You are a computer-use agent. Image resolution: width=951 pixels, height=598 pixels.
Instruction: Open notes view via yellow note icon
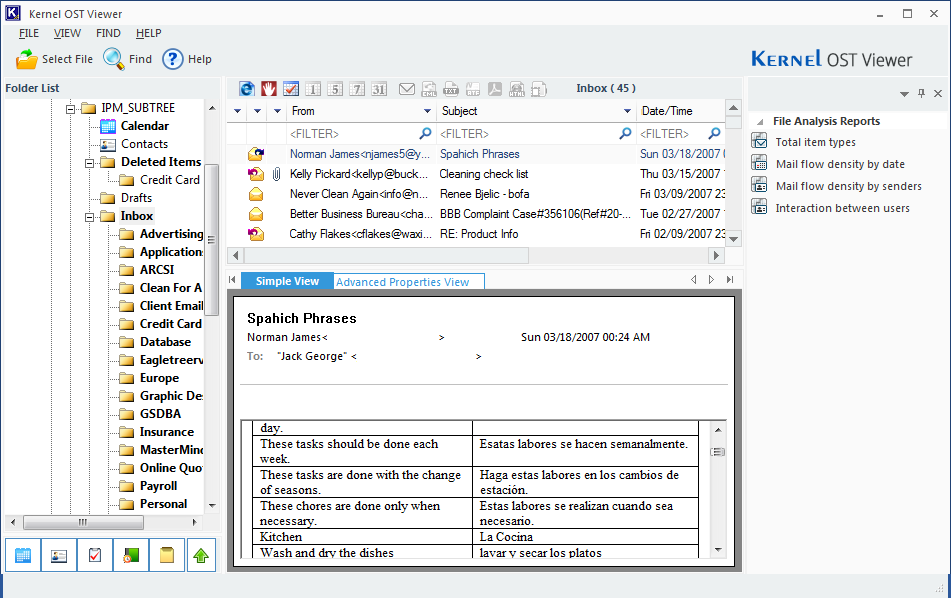pyautogui.click(x=167, y=555)
